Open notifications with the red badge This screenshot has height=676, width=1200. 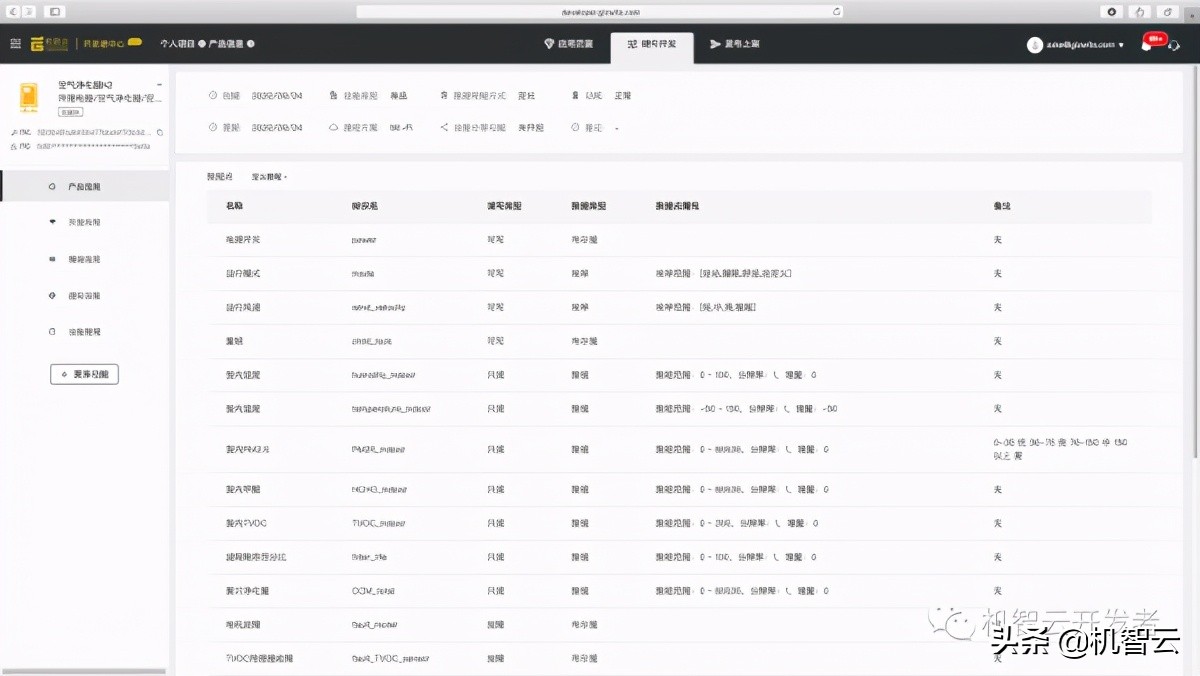pos(1148,44)
